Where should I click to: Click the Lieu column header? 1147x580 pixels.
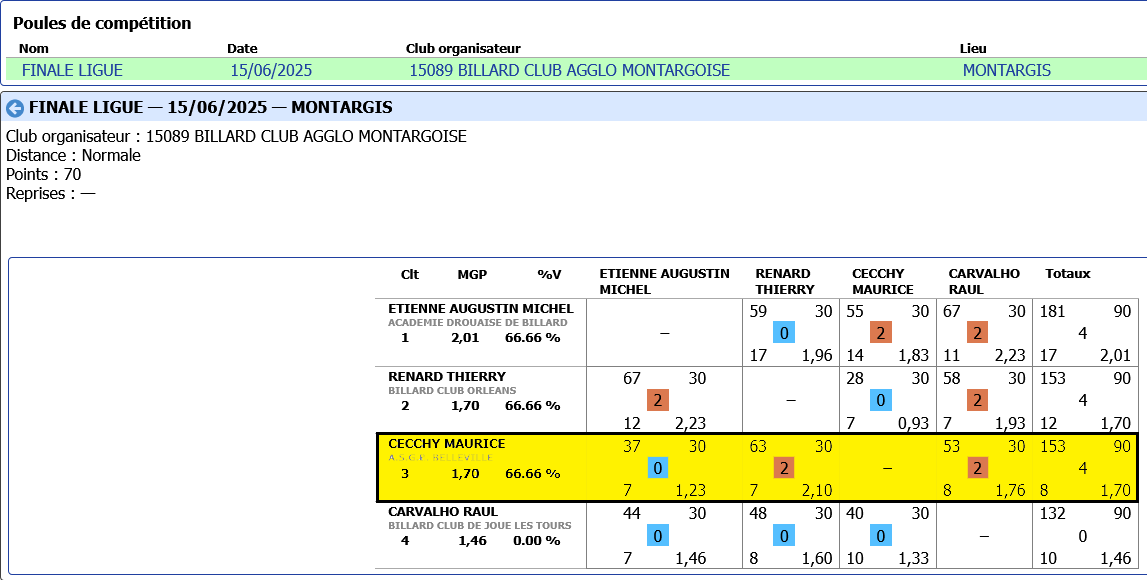click(x=973, y=48)
